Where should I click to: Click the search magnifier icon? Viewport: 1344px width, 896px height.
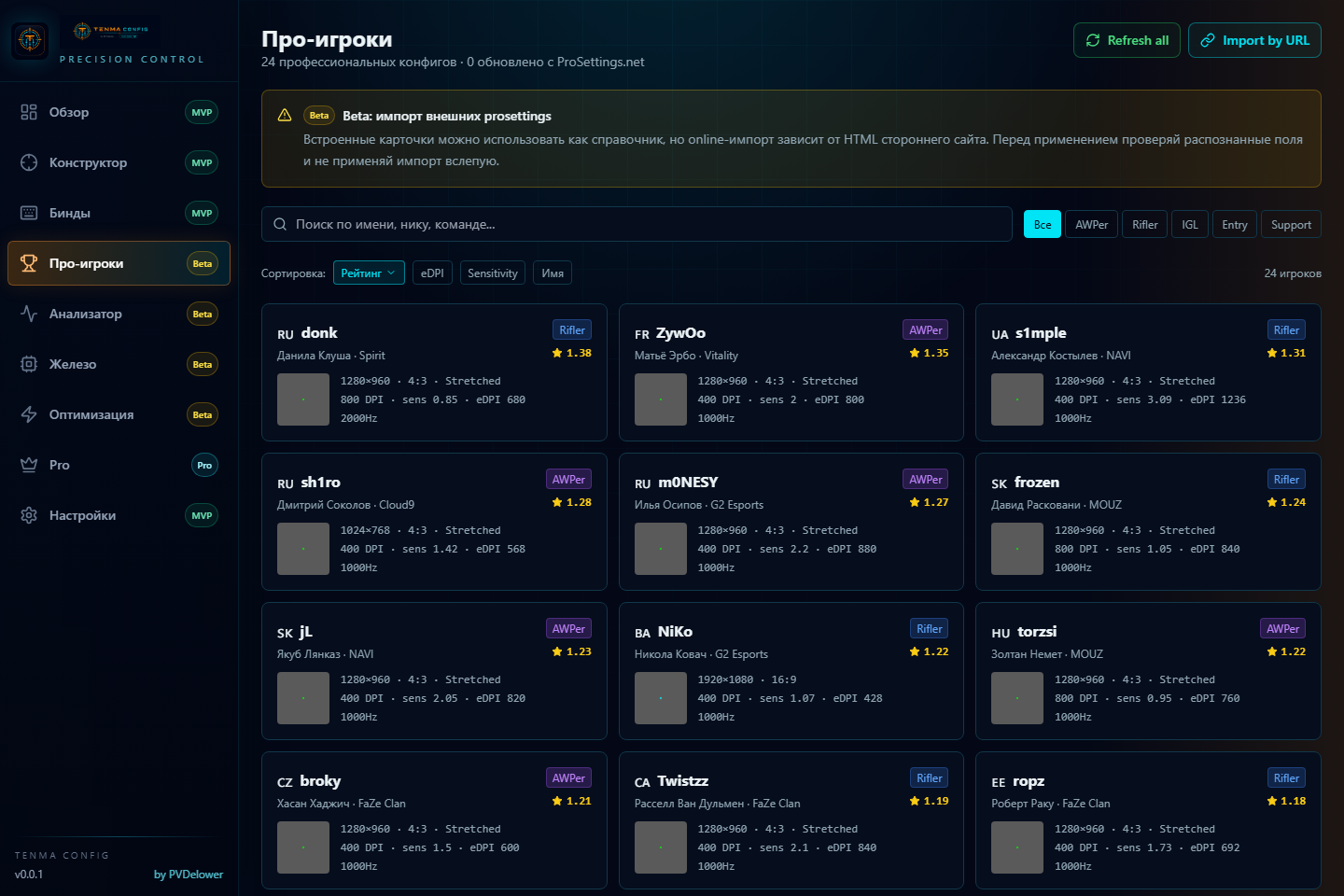(x=280, y=224)
